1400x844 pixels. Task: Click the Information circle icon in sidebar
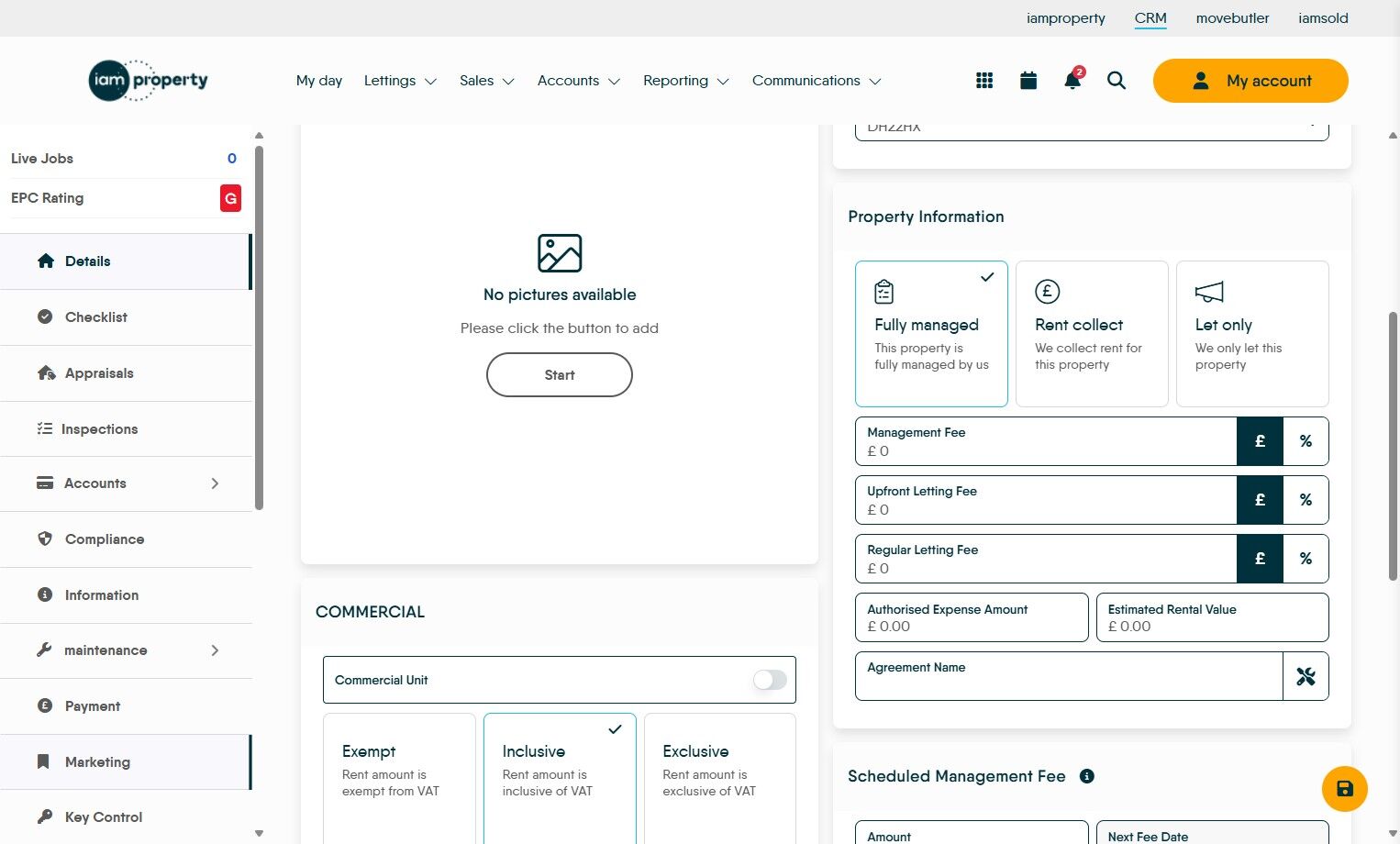click(x=45, y=594)
